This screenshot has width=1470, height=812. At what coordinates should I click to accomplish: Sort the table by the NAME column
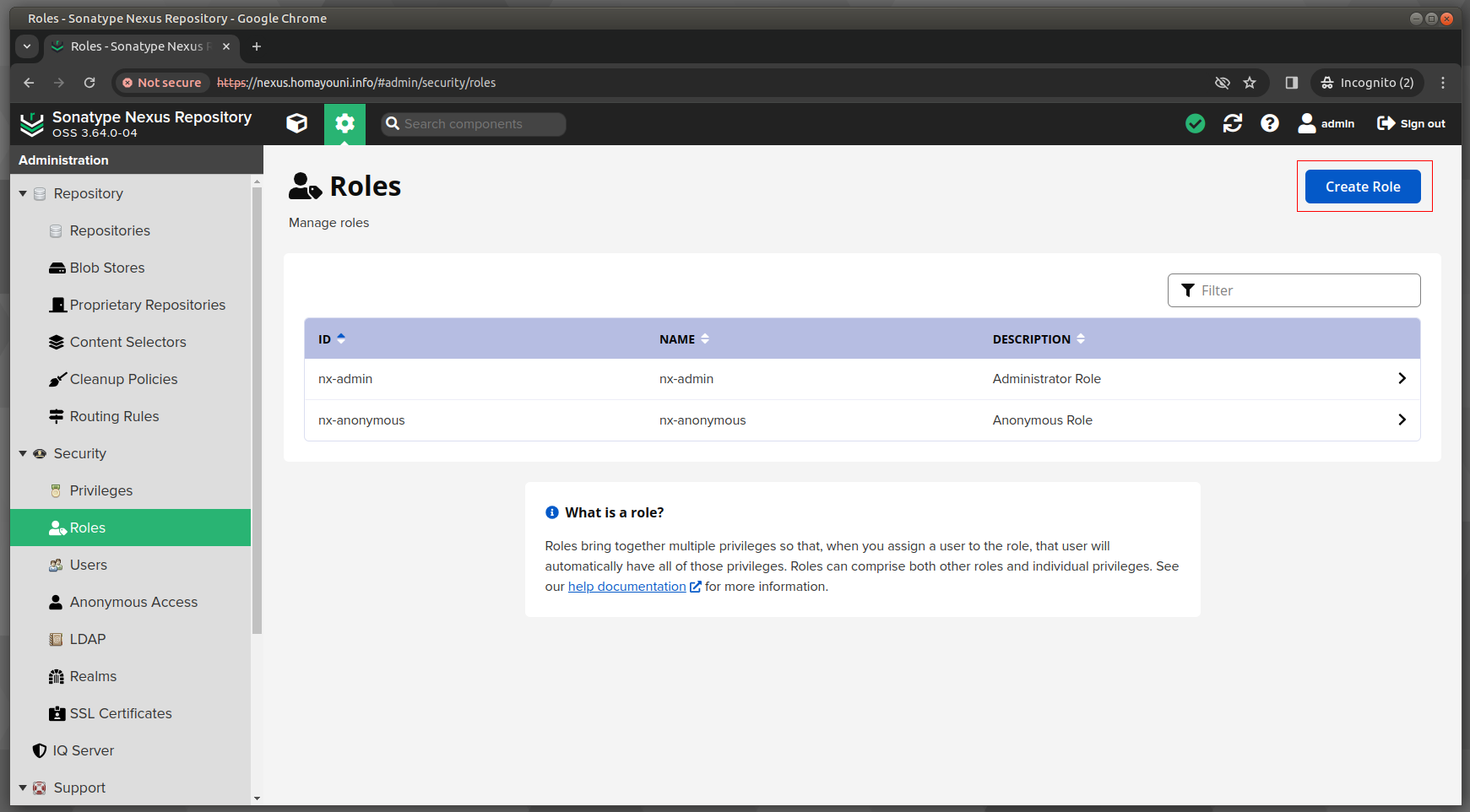pyautogui.click(x=684, y=338)
